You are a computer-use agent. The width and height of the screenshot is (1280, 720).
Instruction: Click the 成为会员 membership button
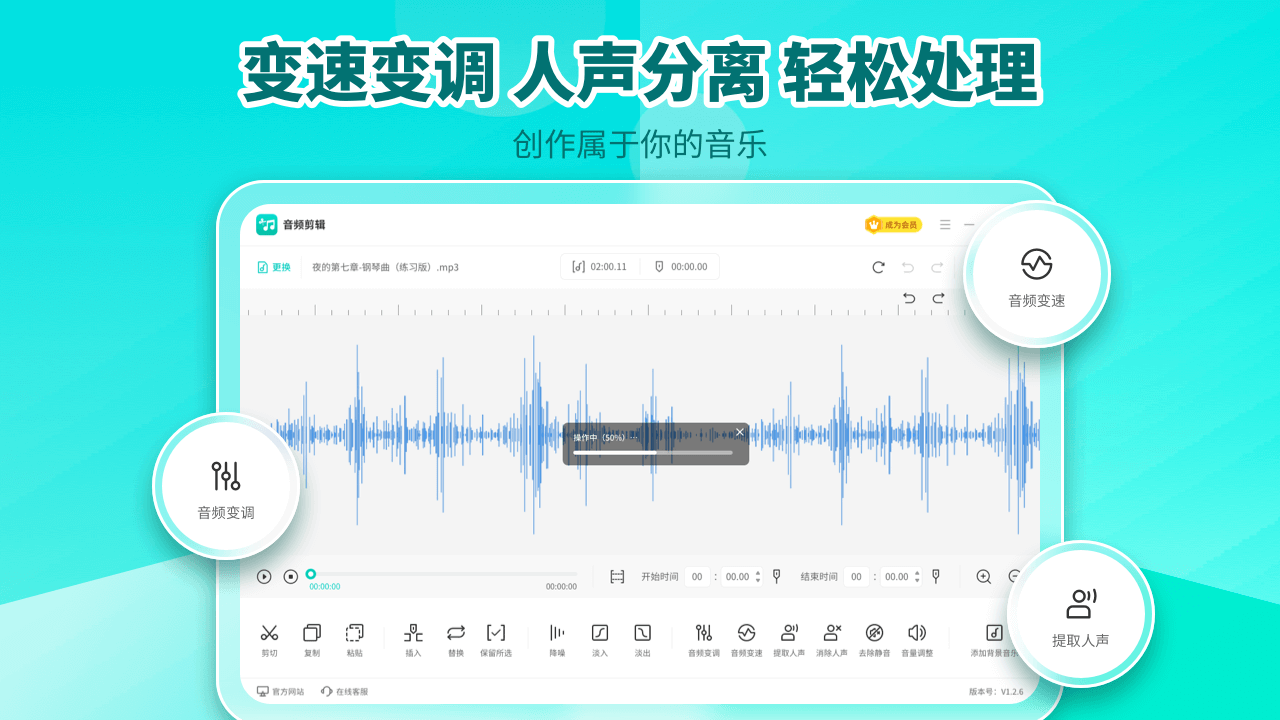click(x=893, y=225)
